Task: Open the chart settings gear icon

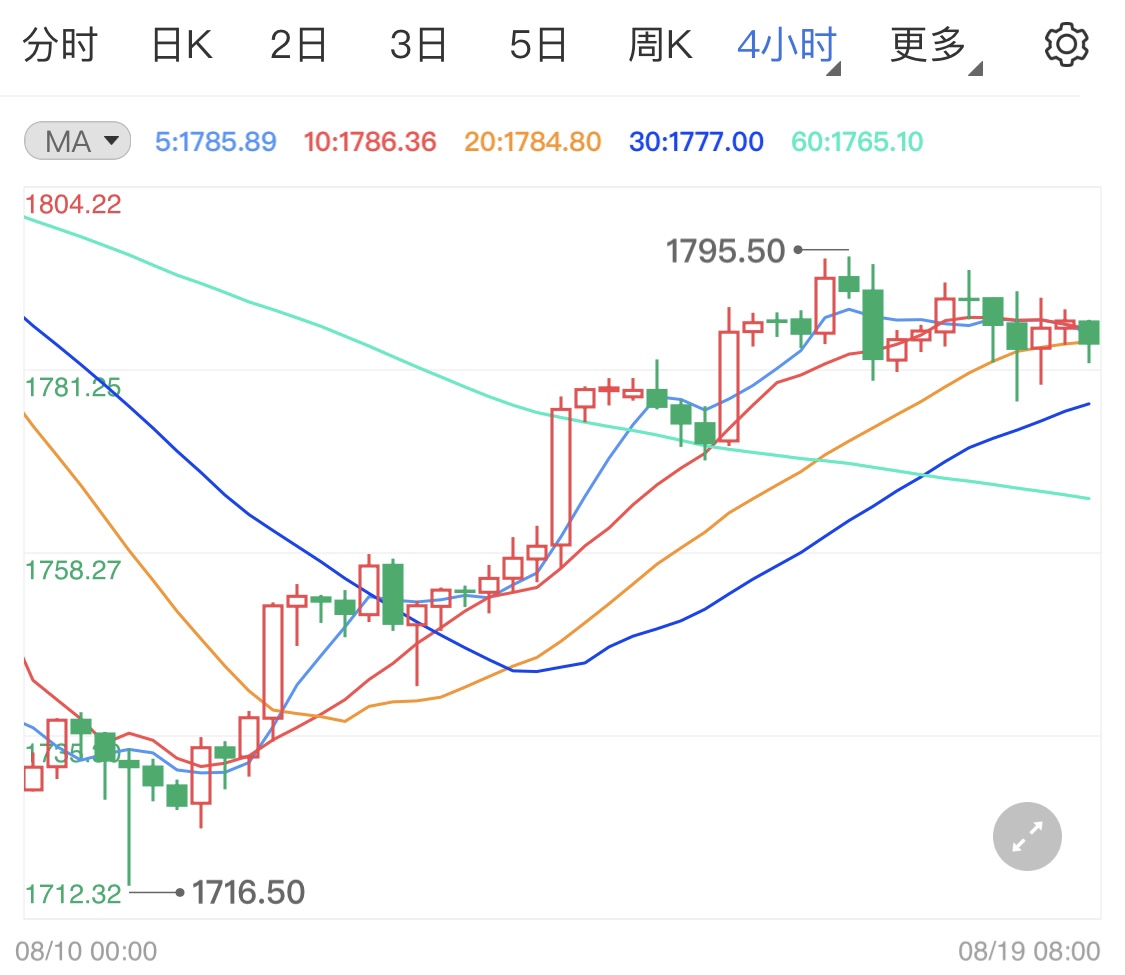Action: 1066,43
